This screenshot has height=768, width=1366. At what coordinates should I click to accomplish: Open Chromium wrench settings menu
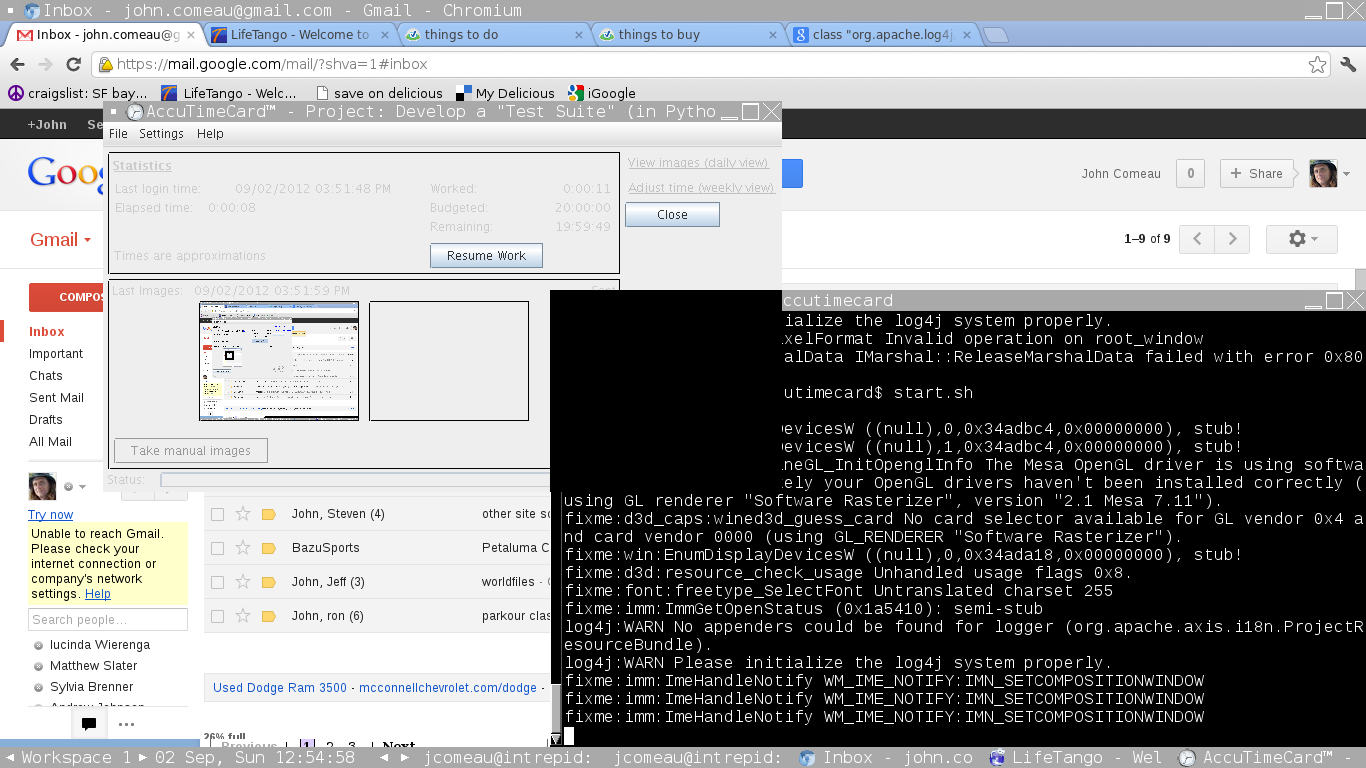(1348, 64)
